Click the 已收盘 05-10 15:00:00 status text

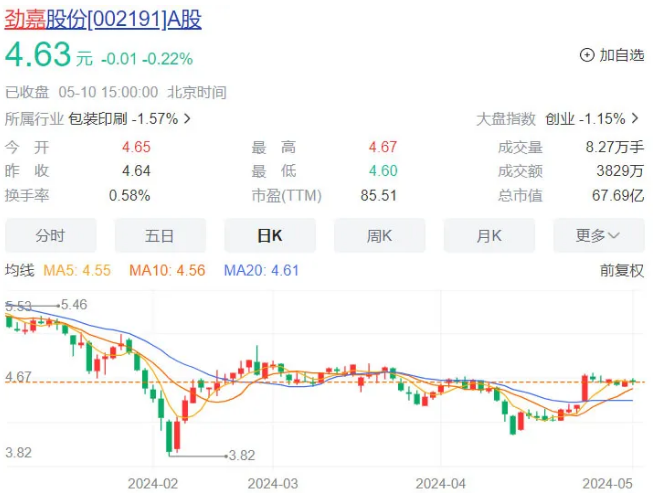pyautogui.click(x=82, y=92)
